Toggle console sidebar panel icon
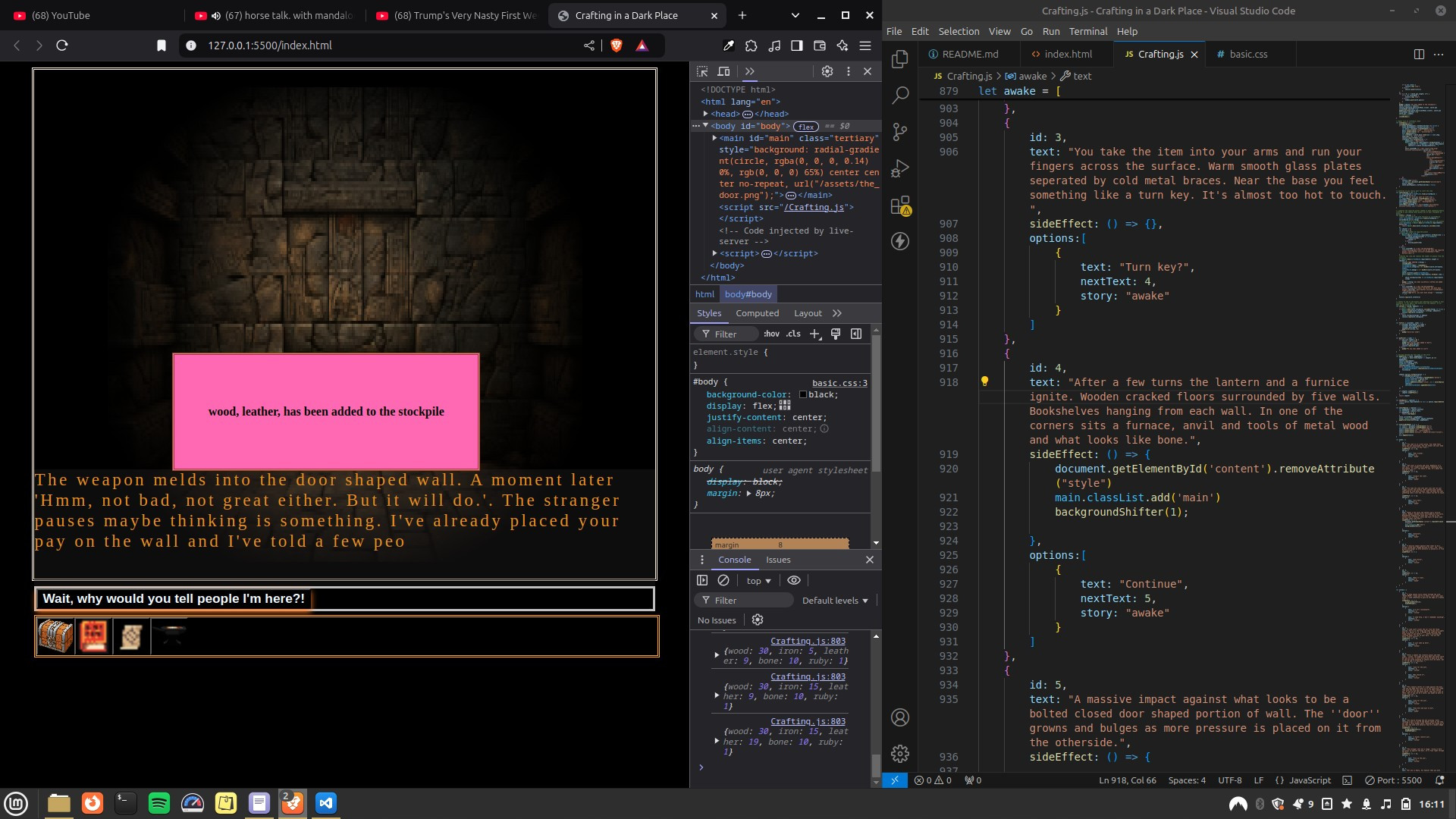 (x=702, y=580)
